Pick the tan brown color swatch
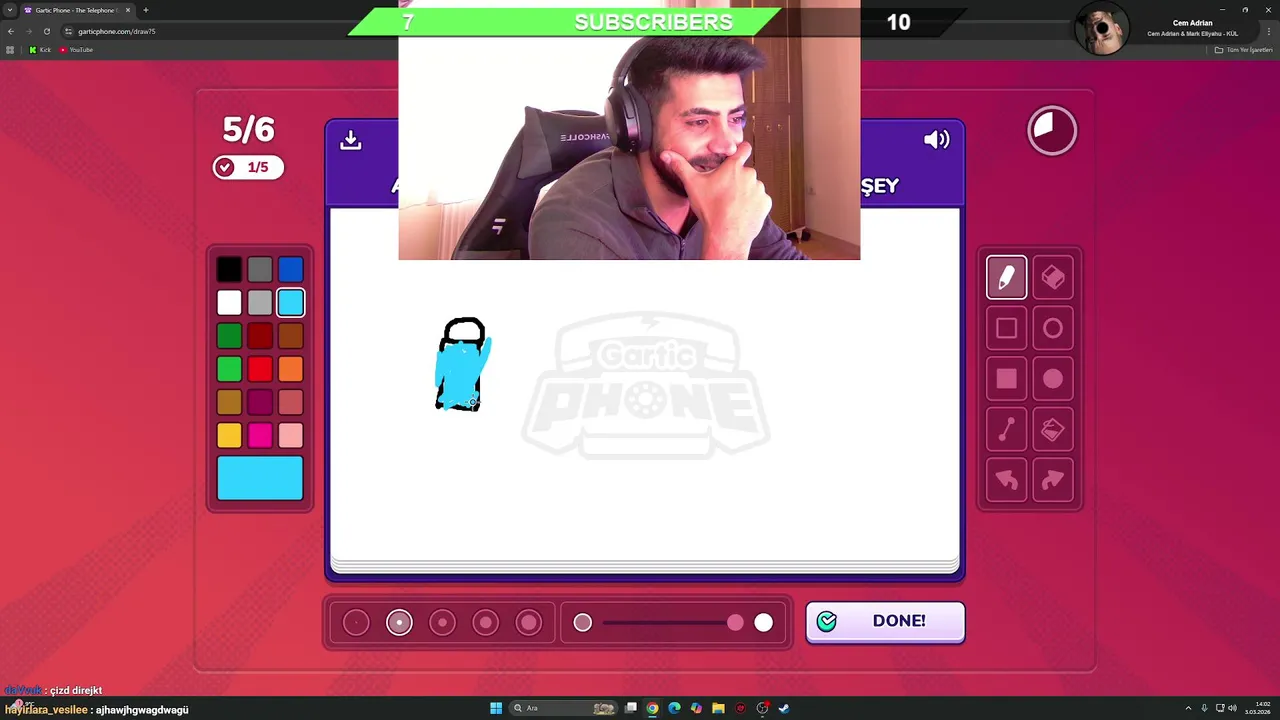Screen dimensions: 1280x720 (x=229, y=402)
